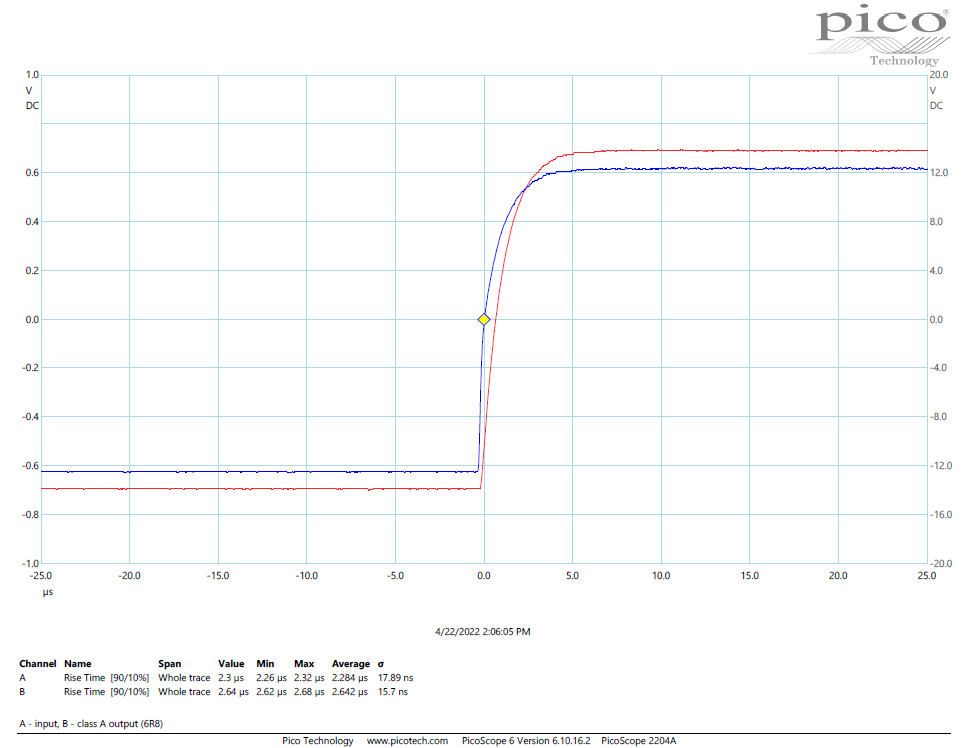The image size is (968, 748).
Task: Click the -25.0 time axis label
Action: 41,576
